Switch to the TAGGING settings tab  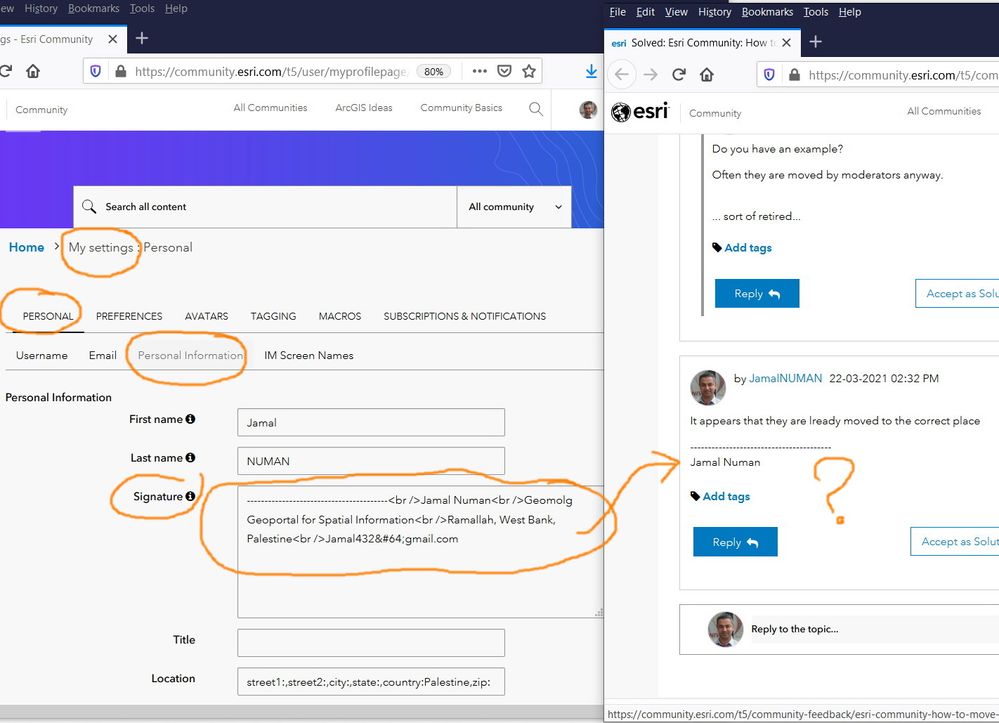[273, 316]
